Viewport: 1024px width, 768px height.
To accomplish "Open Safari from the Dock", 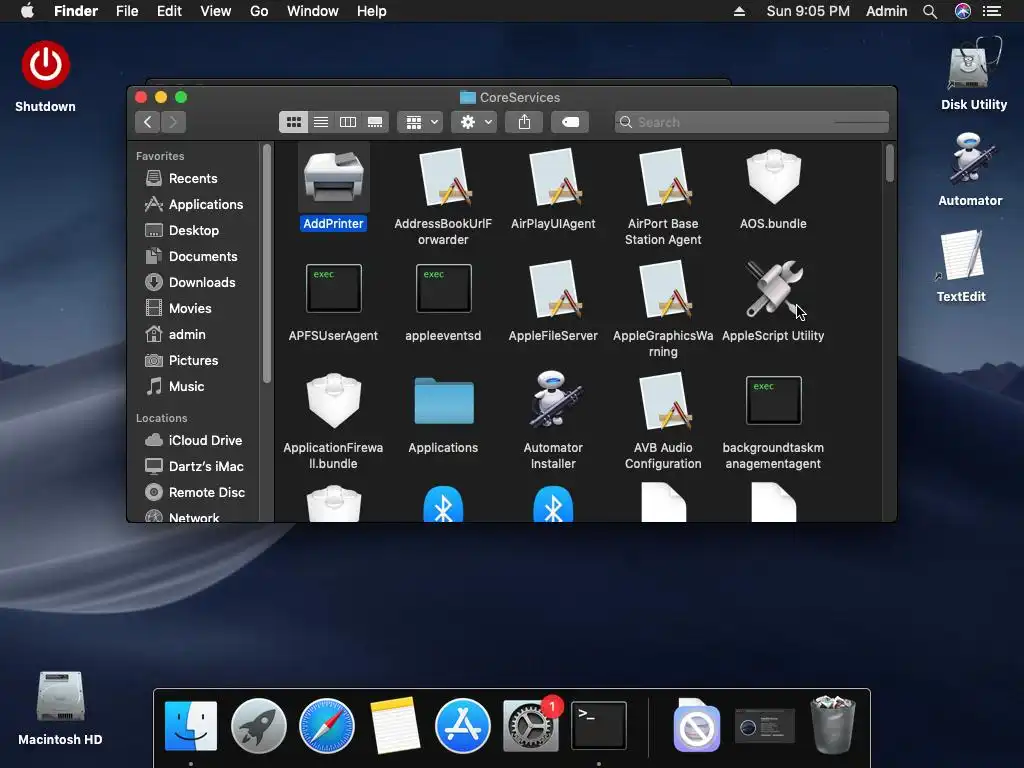I will tap(327, 726).
